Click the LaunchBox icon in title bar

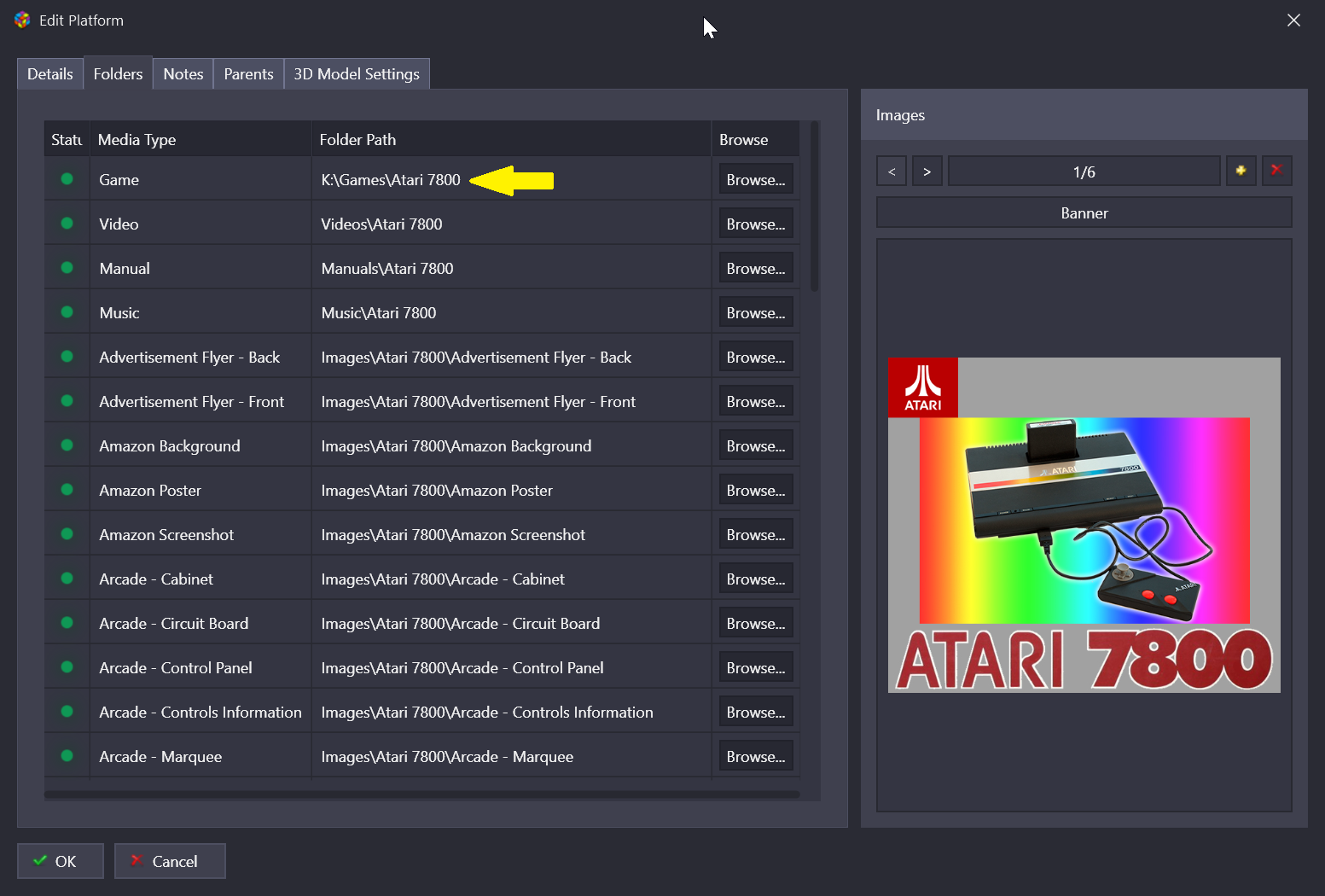pos(22,20)
